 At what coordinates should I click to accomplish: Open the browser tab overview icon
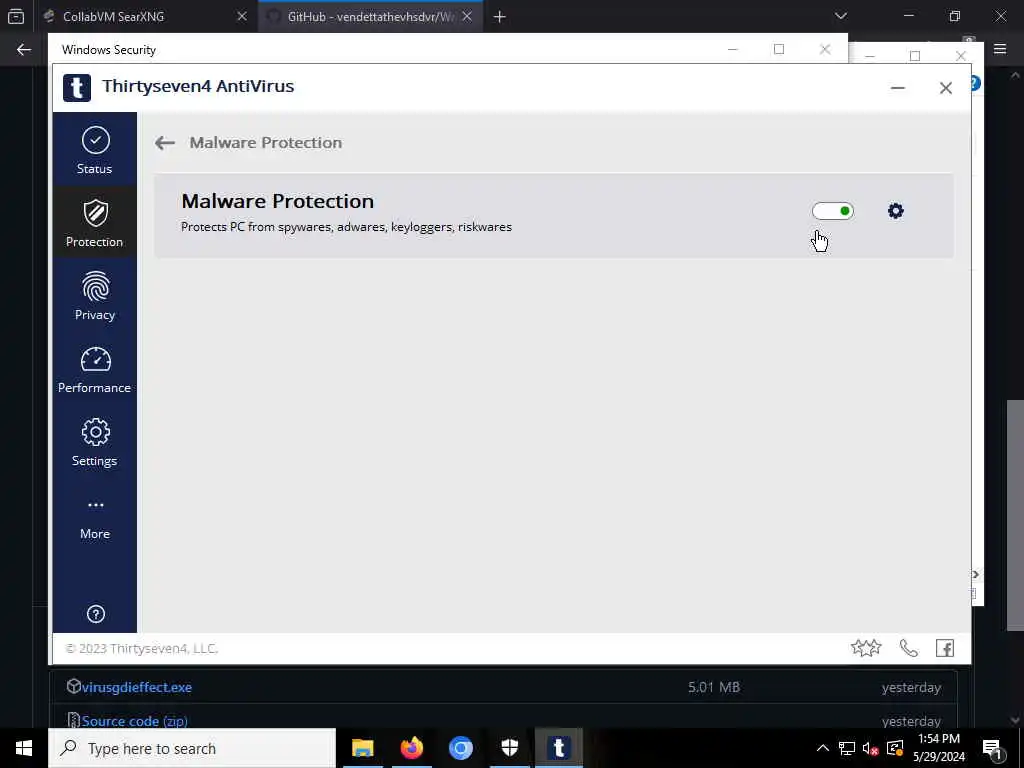(16, 16)
